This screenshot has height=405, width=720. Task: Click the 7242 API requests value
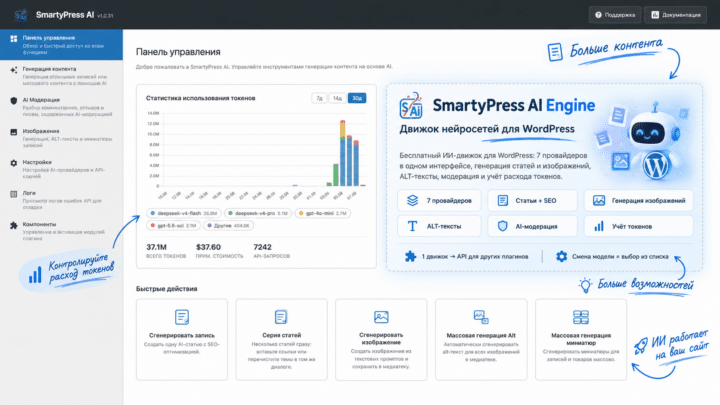coord(262,247)
